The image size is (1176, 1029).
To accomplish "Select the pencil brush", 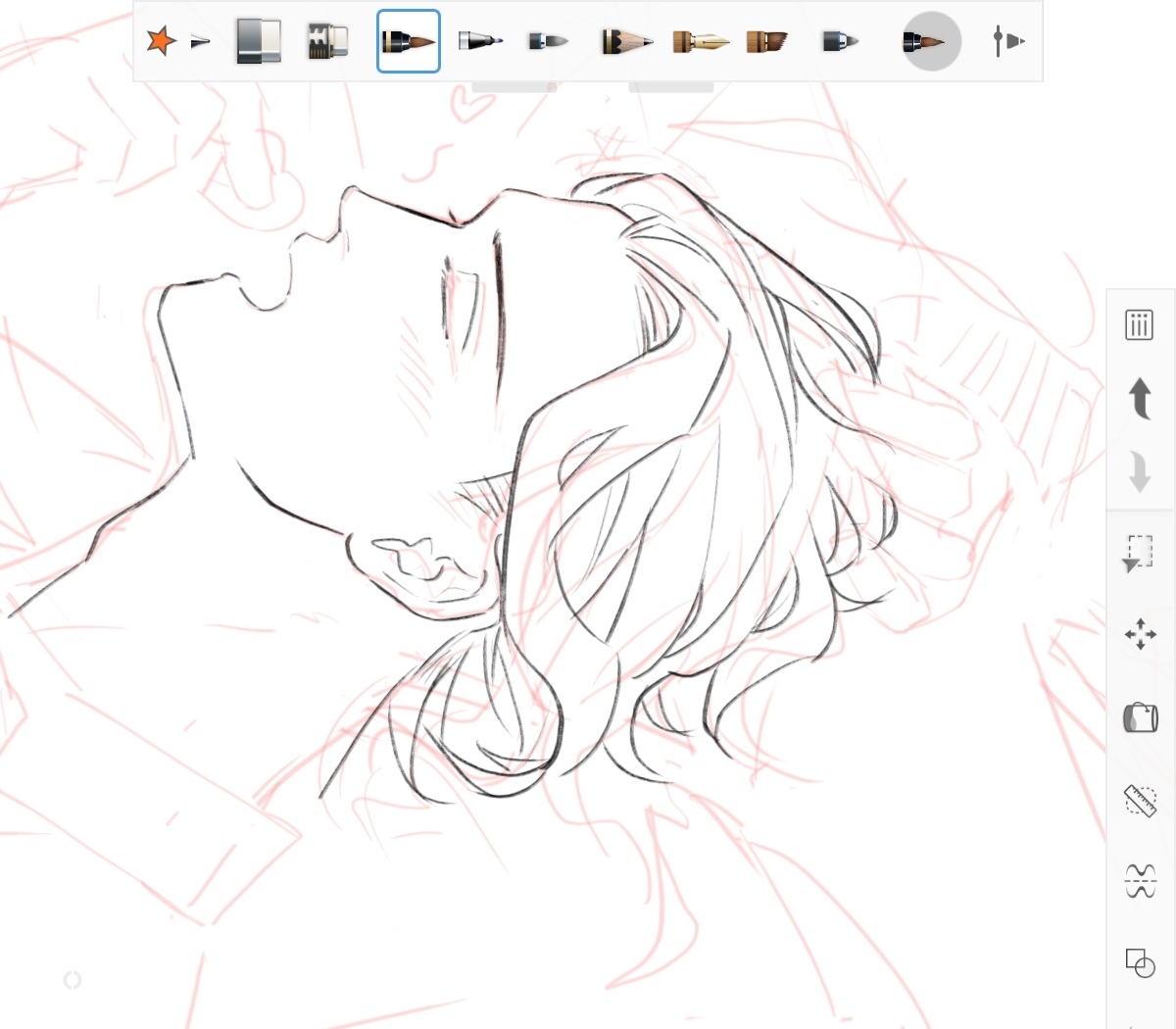I will 626,41.
